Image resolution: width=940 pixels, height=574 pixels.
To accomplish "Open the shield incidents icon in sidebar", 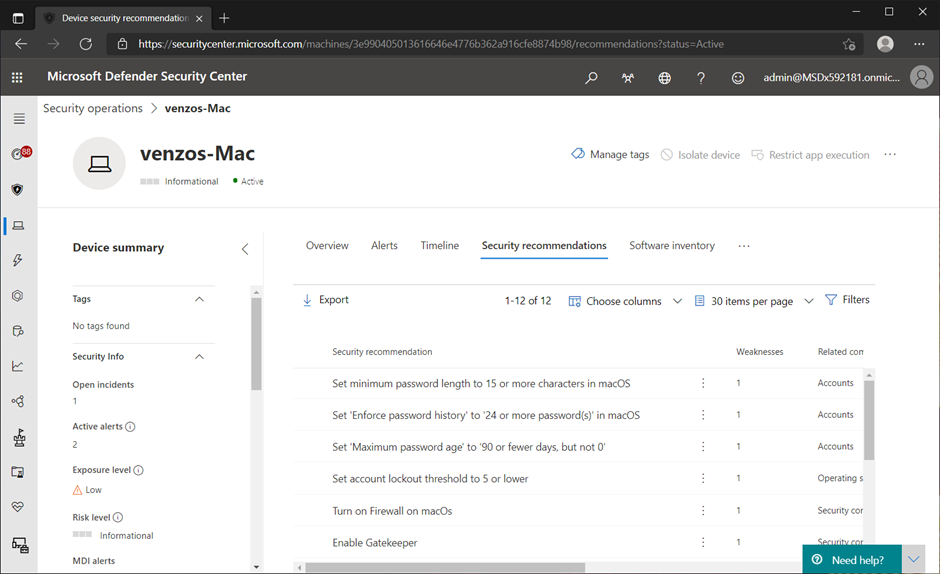I will click(17, 190).
